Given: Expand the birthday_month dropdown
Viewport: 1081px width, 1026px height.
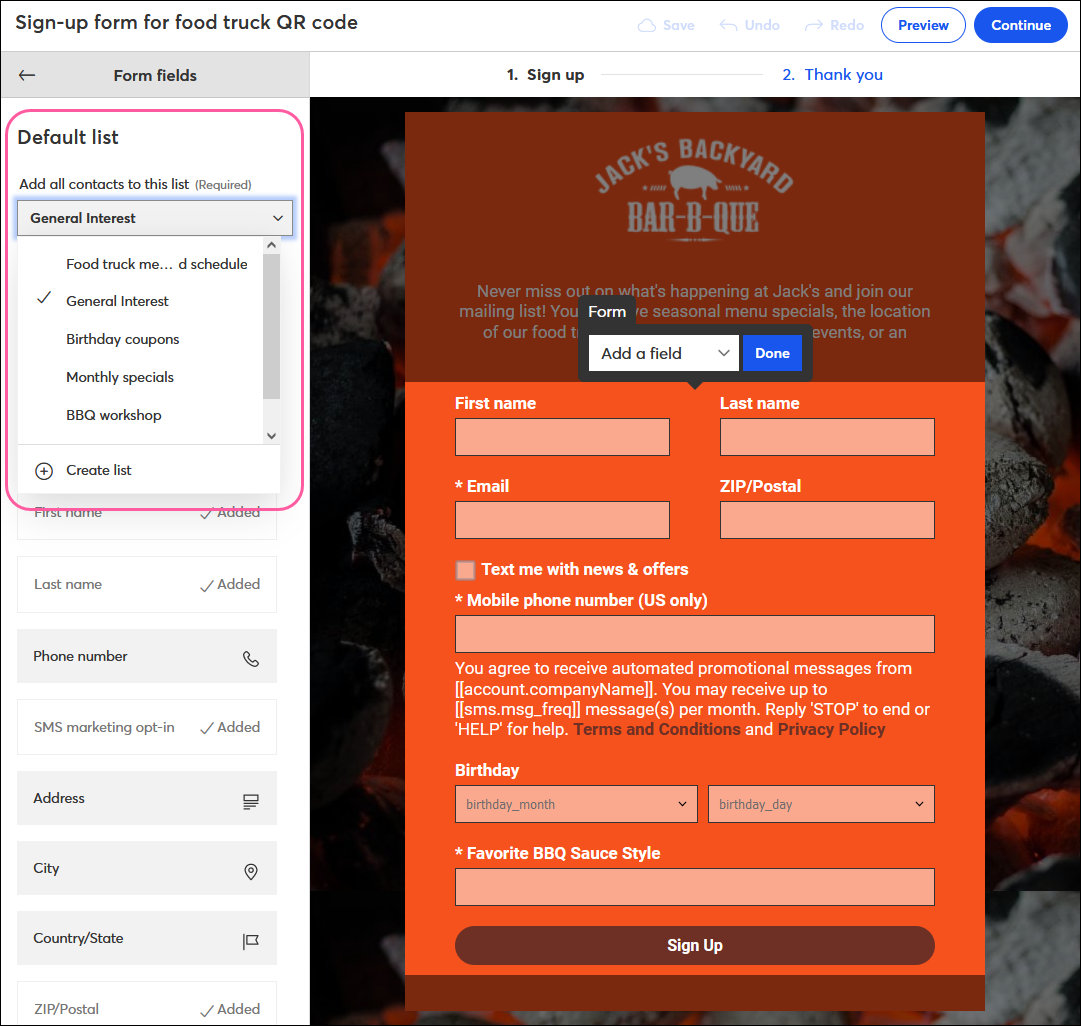Looking at the screenshot, I should point(576,804).
